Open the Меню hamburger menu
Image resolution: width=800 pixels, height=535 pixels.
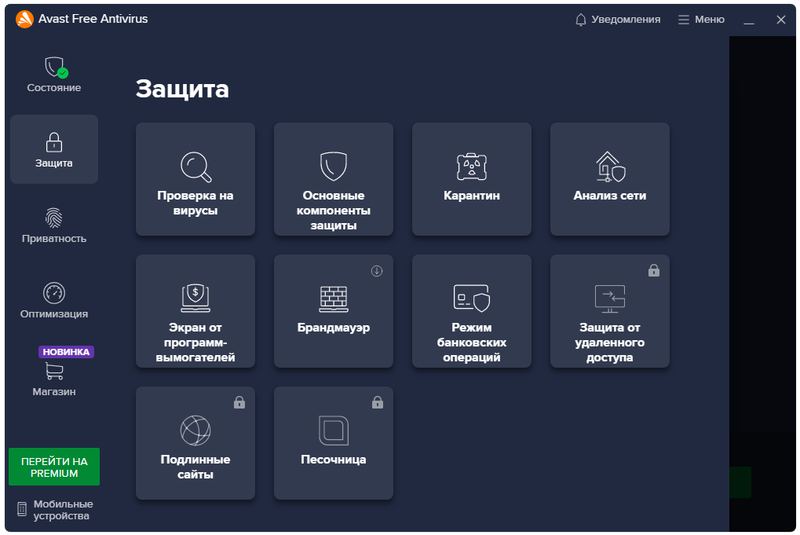coord(701,19)
